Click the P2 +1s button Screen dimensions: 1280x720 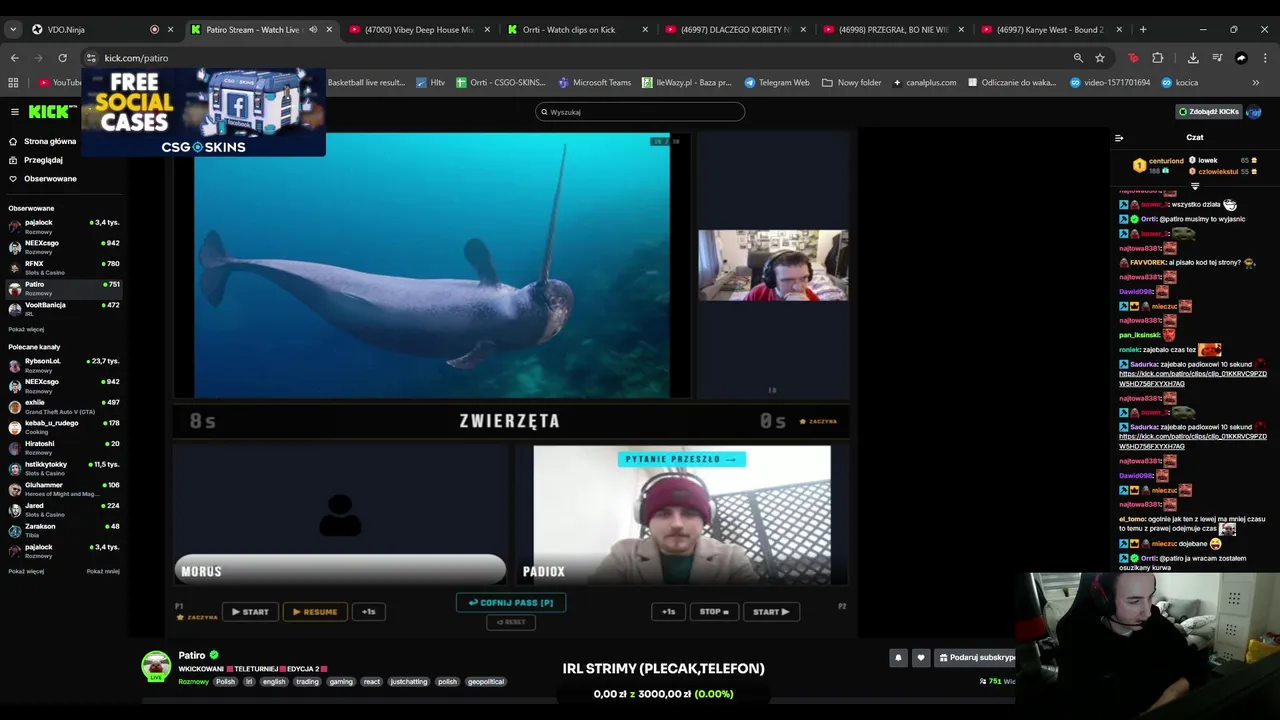pos(669,612)
